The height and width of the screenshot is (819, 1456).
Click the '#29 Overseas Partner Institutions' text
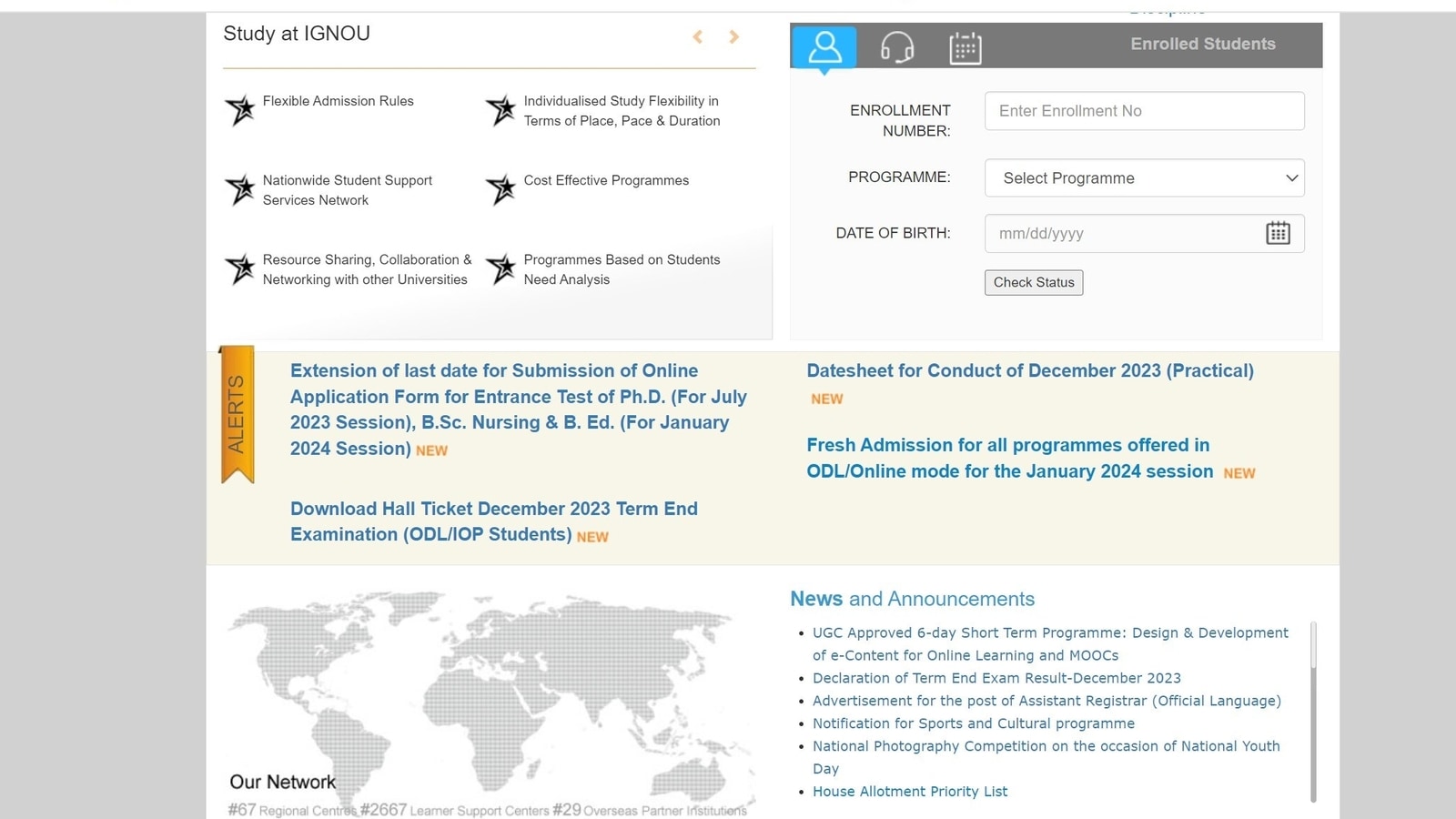(650, 810)
